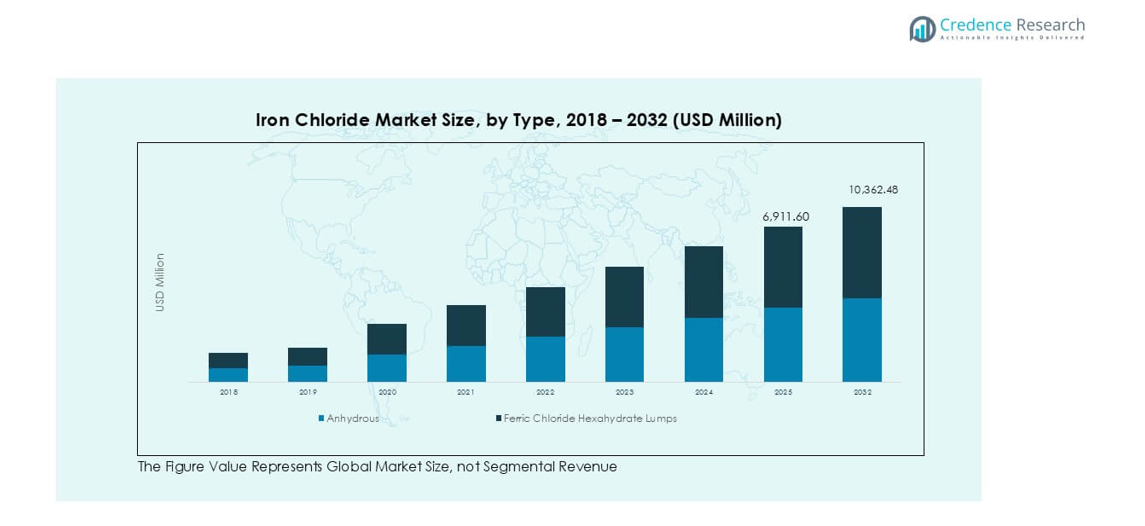
Task: Click the blue lower segment of 2024 bar
Action: click(704, 350)
